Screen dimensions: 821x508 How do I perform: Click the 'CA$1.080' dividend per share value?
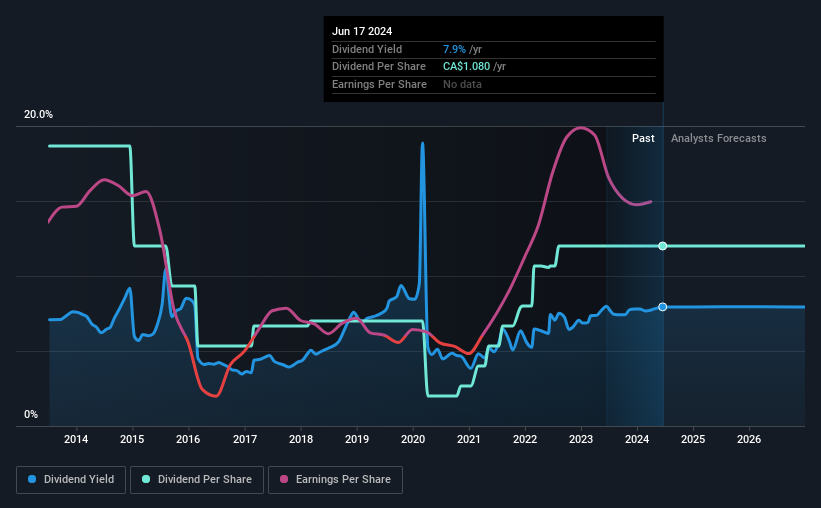[x=467, y=67]
